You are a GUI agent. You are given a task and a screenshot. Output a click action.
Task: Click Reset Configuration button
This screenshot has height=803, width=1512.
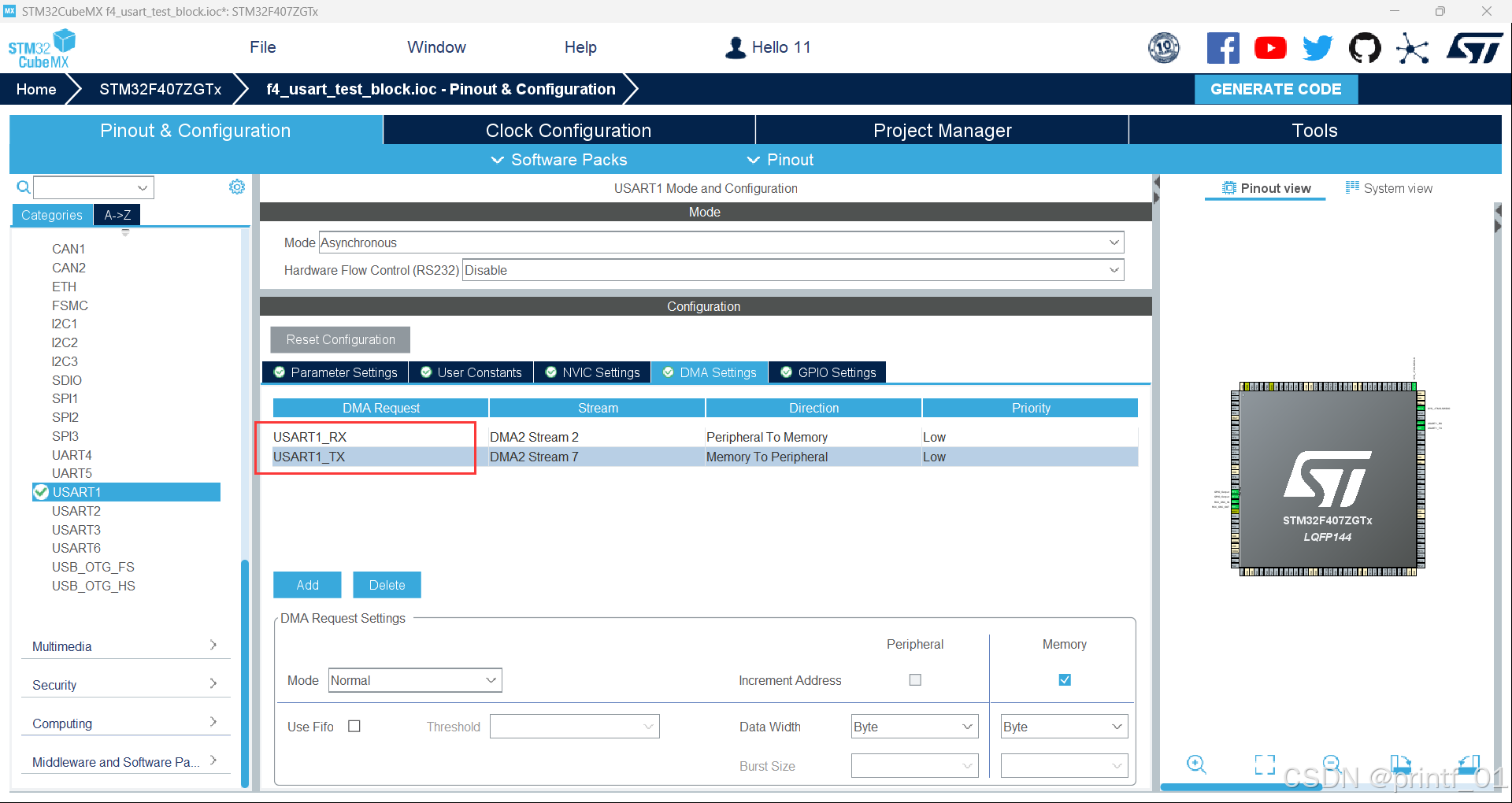(x=340, y=339)
